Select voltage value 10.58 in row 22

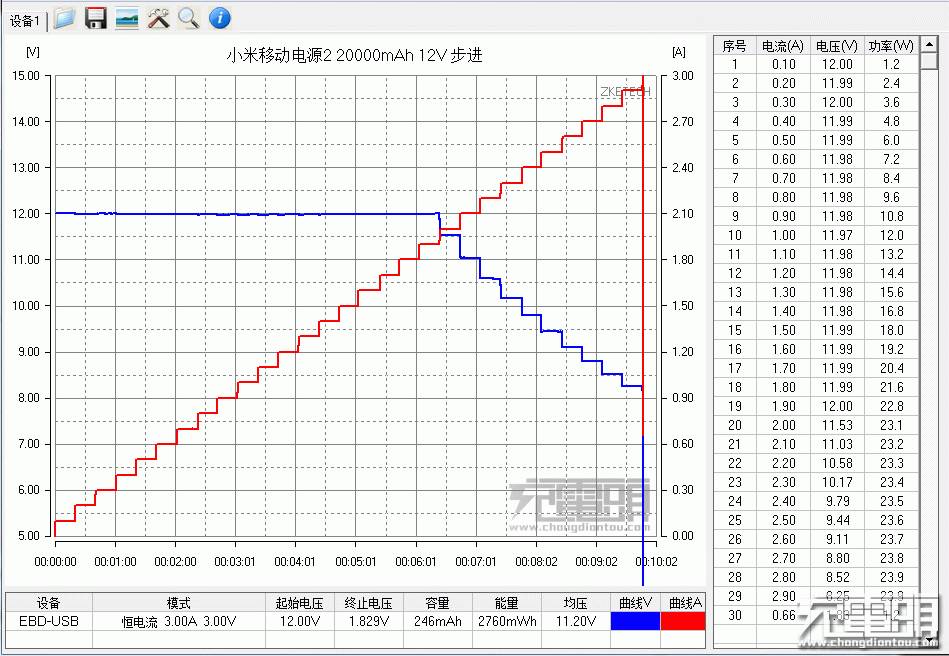837,464
